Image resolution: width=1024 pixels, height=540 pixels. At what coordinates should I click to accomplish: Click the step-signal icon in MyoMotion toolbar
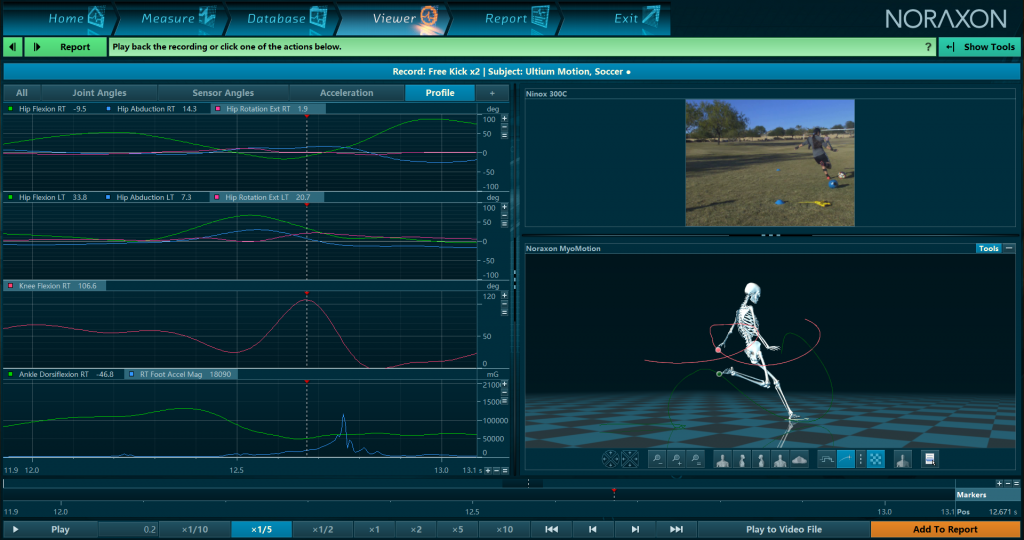click(826, 459)
